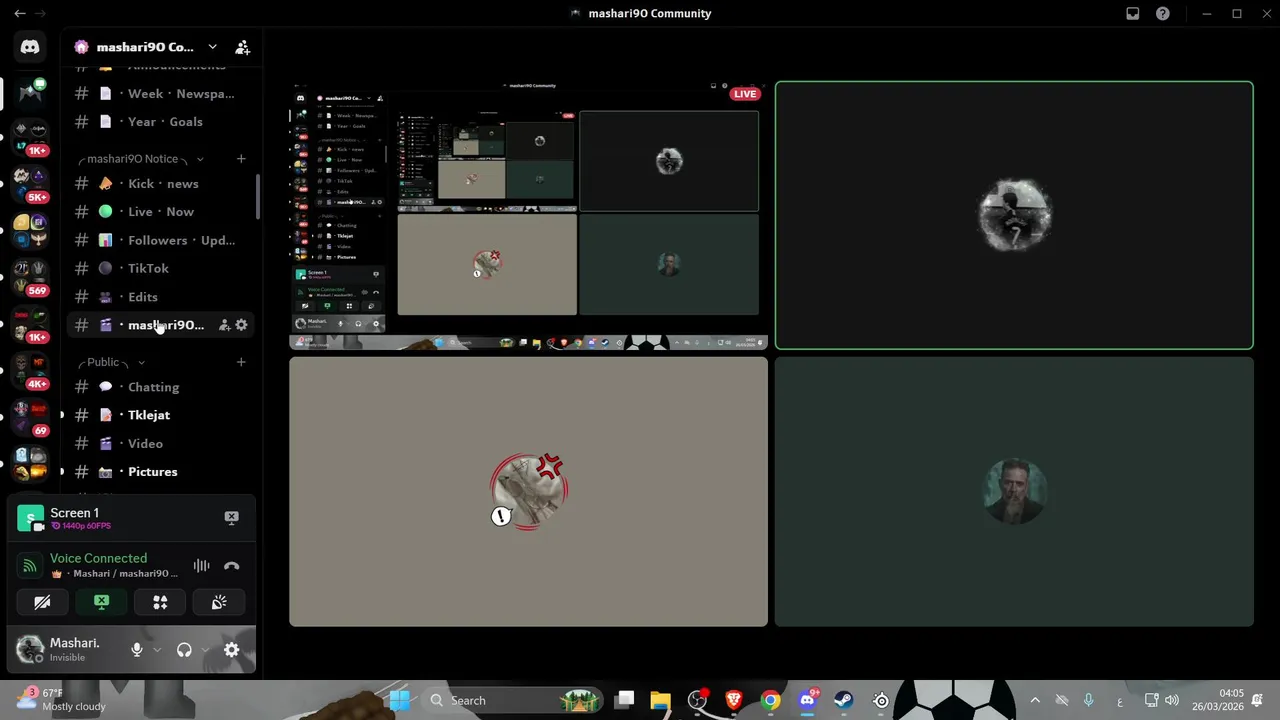Open the Edits channel

tap(160, 297)
